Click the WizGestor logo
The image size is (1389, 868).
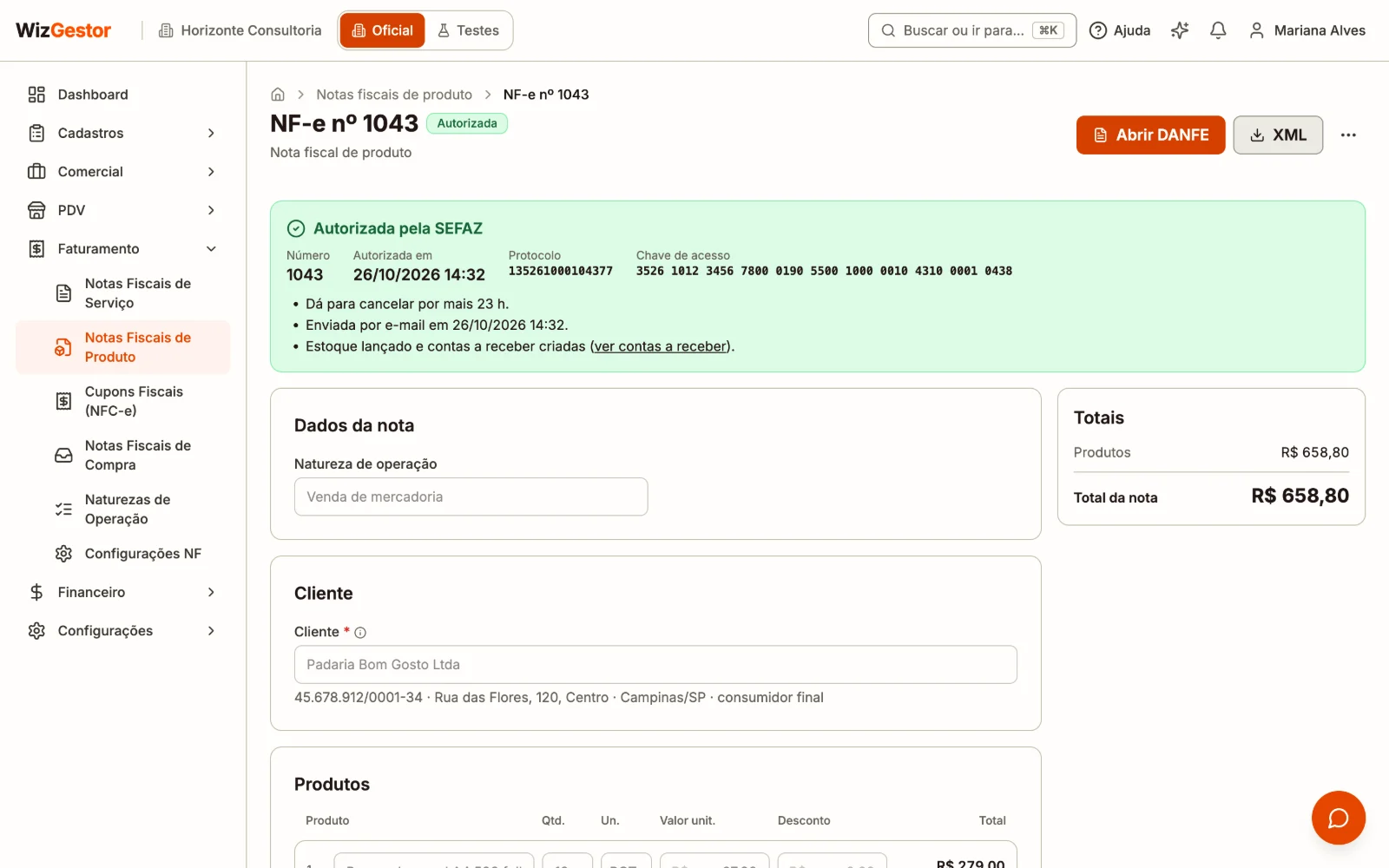point(63,30)
